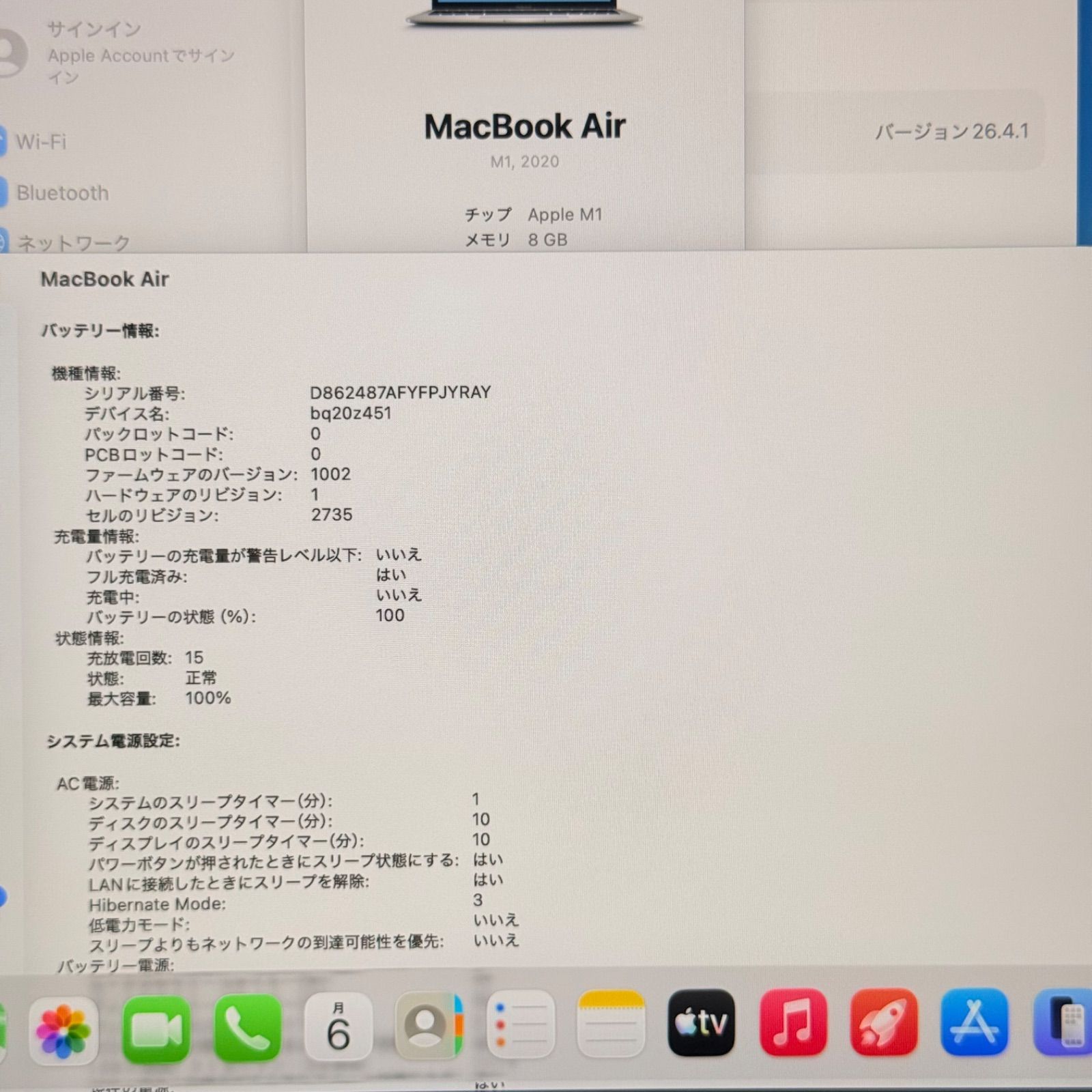Click the PCBロットコード label
The width and height of the screenshot is (1092, 1092).
pos(154,455)
